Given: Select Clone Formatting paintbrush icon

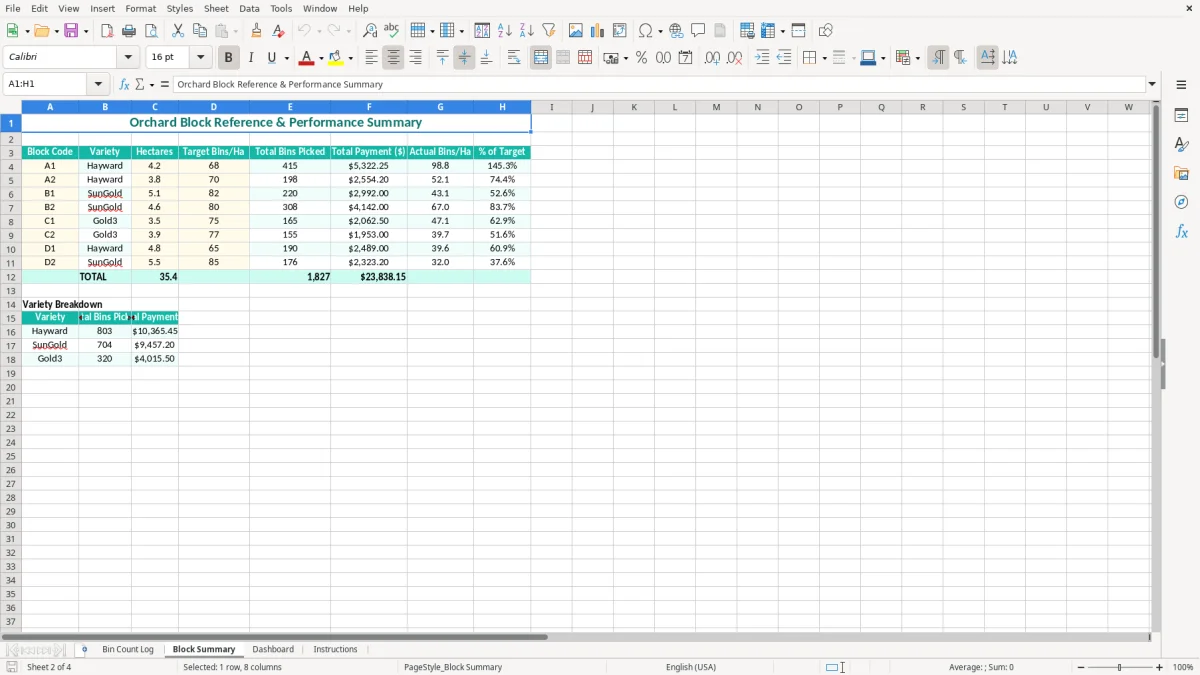Looking at the screenshot, I should pyautogui.click(x=257, y=31).
